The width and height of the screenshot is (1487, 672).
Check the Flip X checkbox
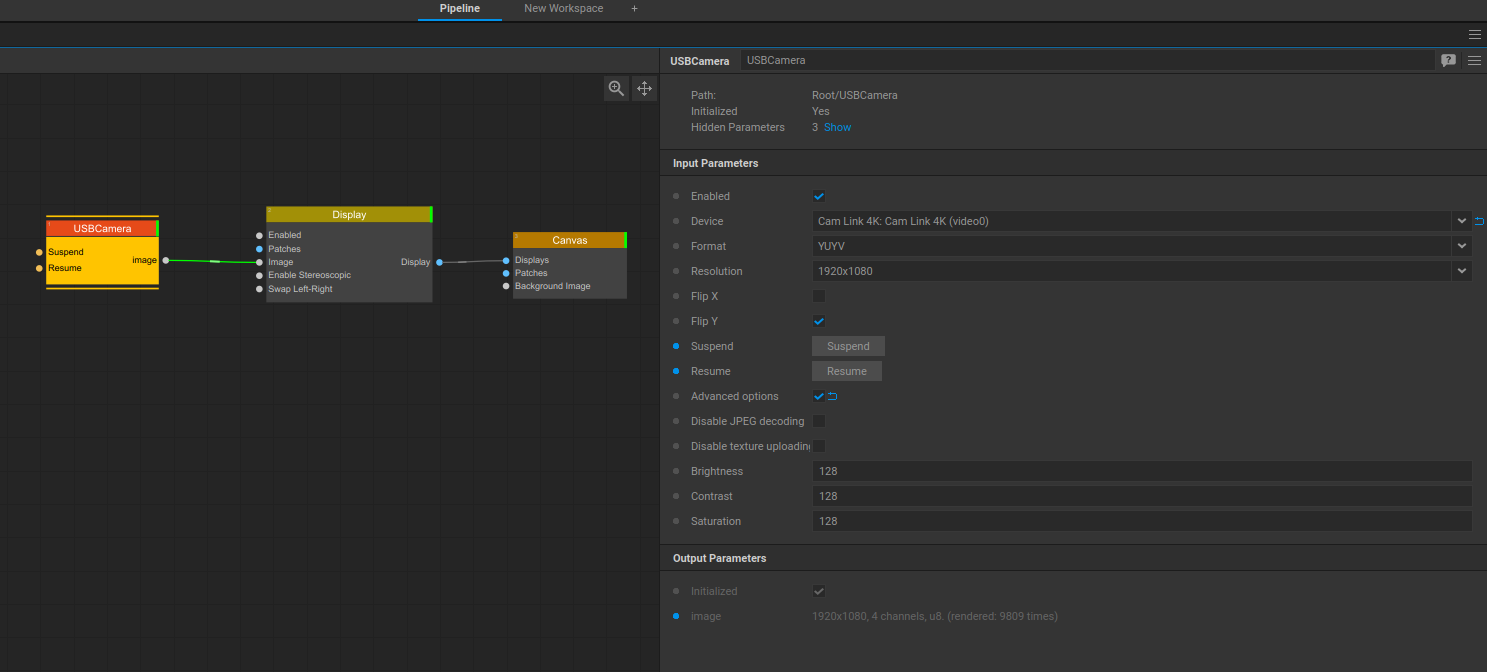click(x=819, y=296)
